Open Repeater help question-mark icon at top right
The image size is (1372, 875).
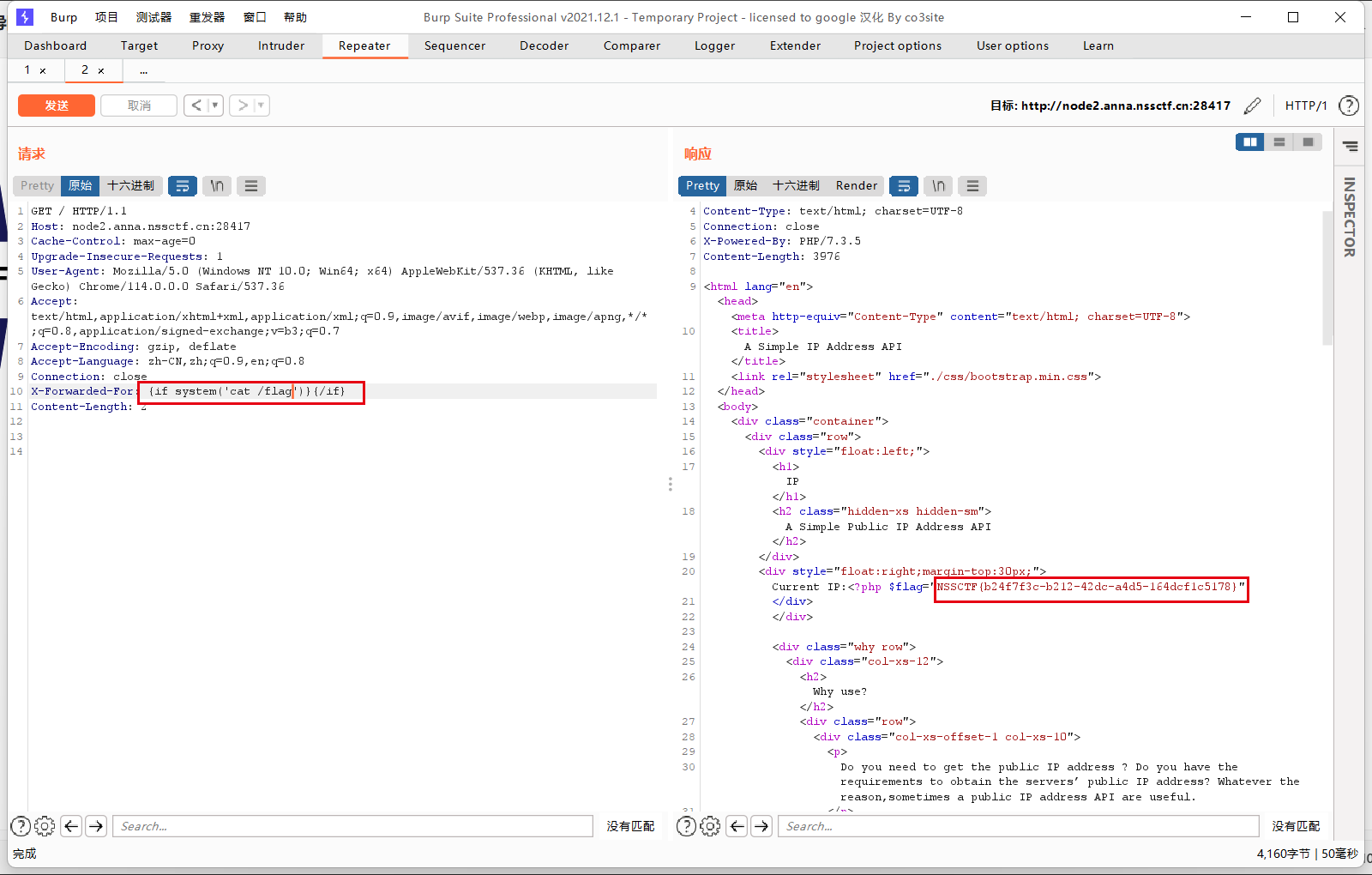1349,106
